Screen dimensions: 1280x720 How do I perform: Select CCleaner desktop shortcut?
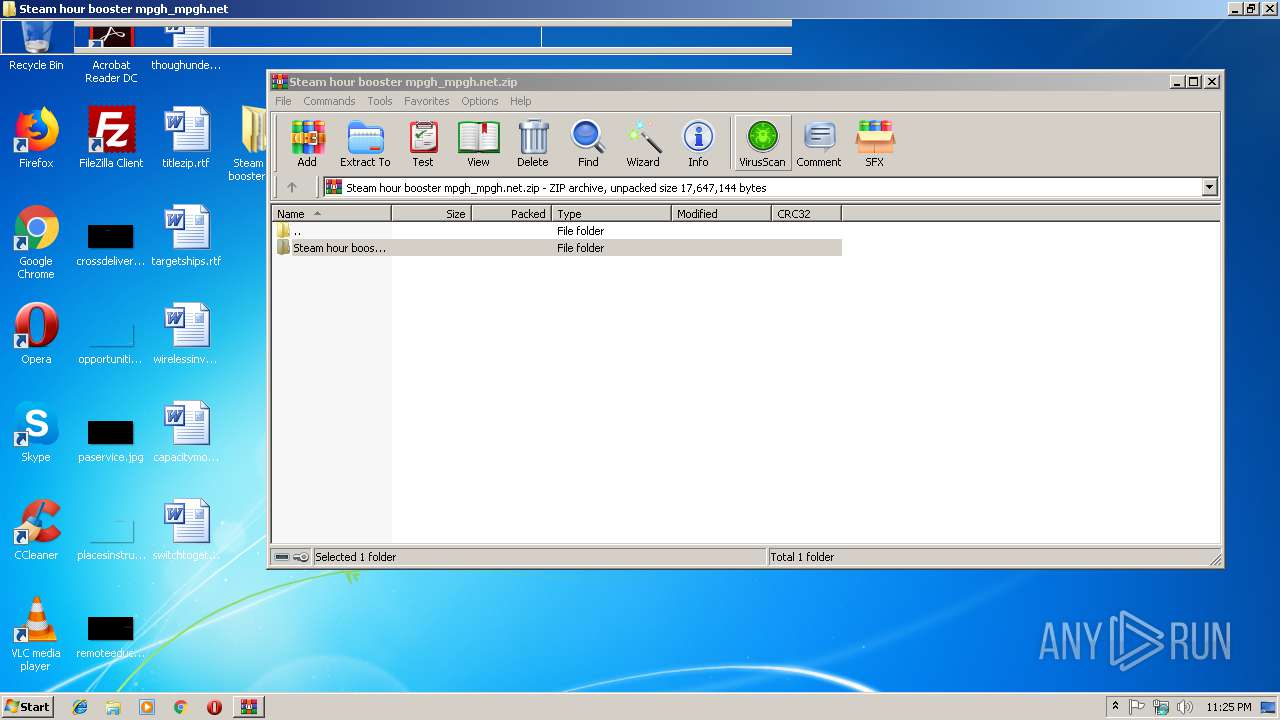point(36,530)
